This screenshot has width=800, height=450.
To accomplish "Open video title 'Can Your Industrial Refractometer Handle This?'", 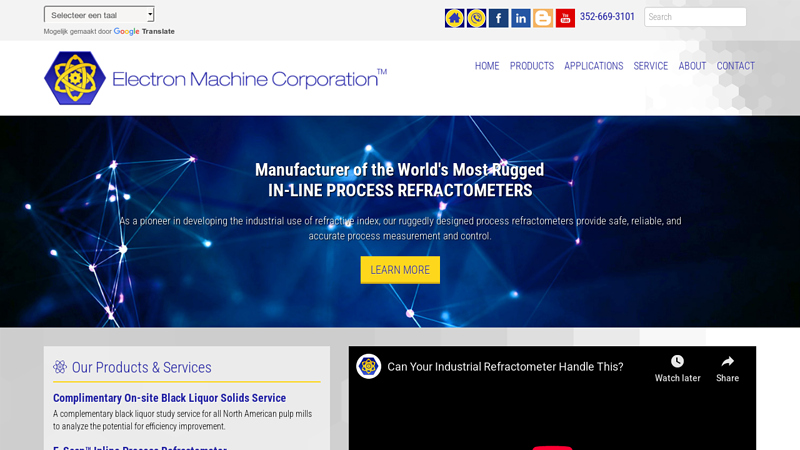I will [505, 367].
